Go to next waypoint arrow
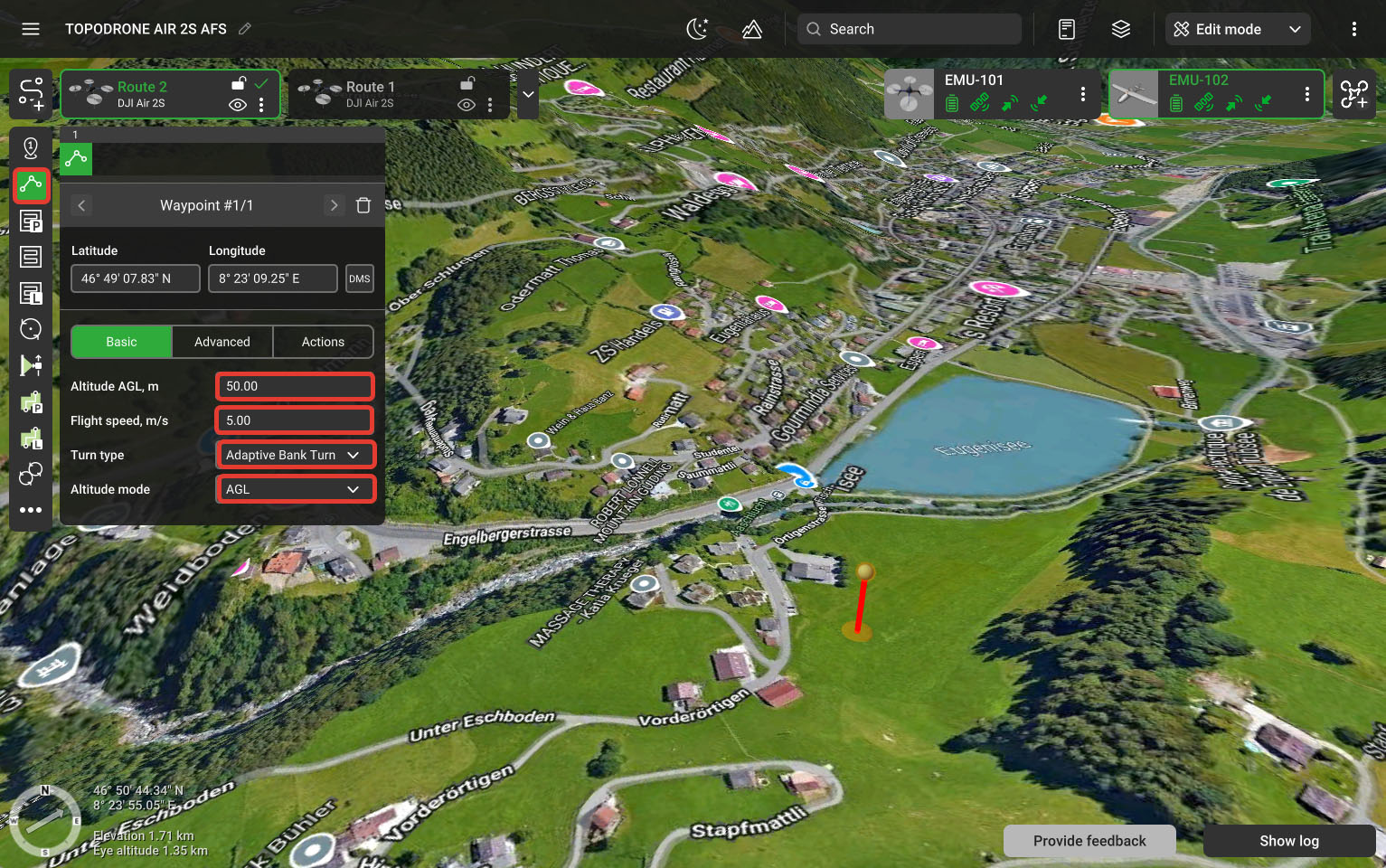 pos(334,205)
